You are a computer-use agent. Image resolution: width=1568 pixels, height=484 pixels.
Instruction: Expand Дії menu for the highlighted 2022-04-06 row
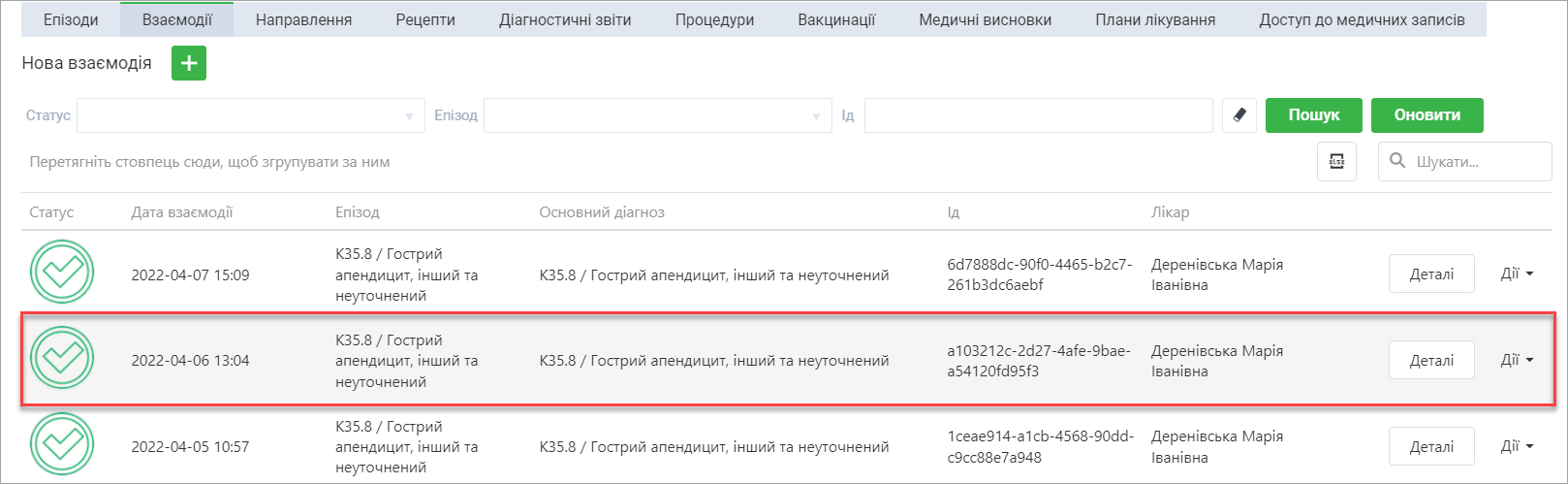[1517, 360]
